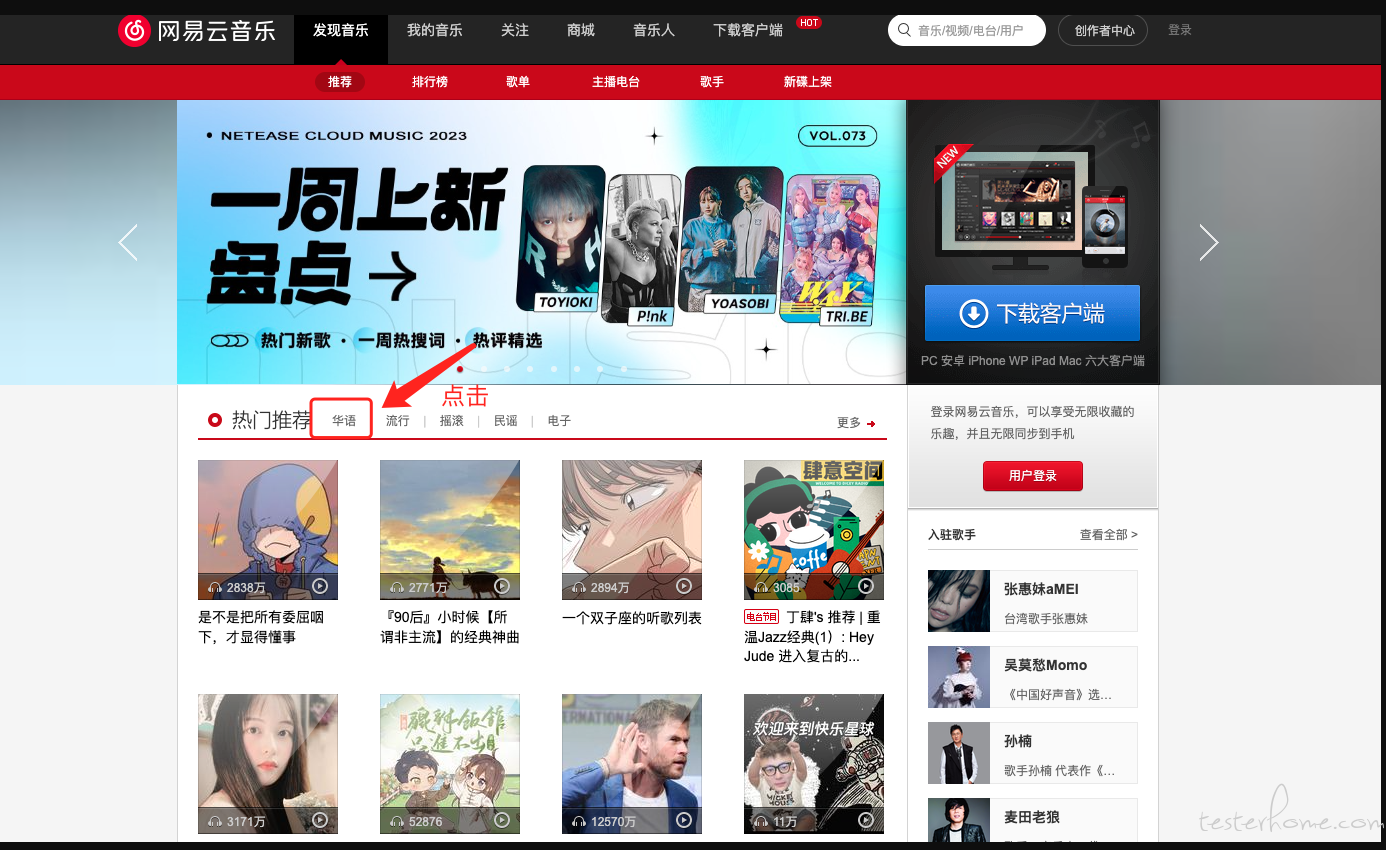Open the 关注 tab
Screen dimensions: 1386x850
(x=515, y=31)
